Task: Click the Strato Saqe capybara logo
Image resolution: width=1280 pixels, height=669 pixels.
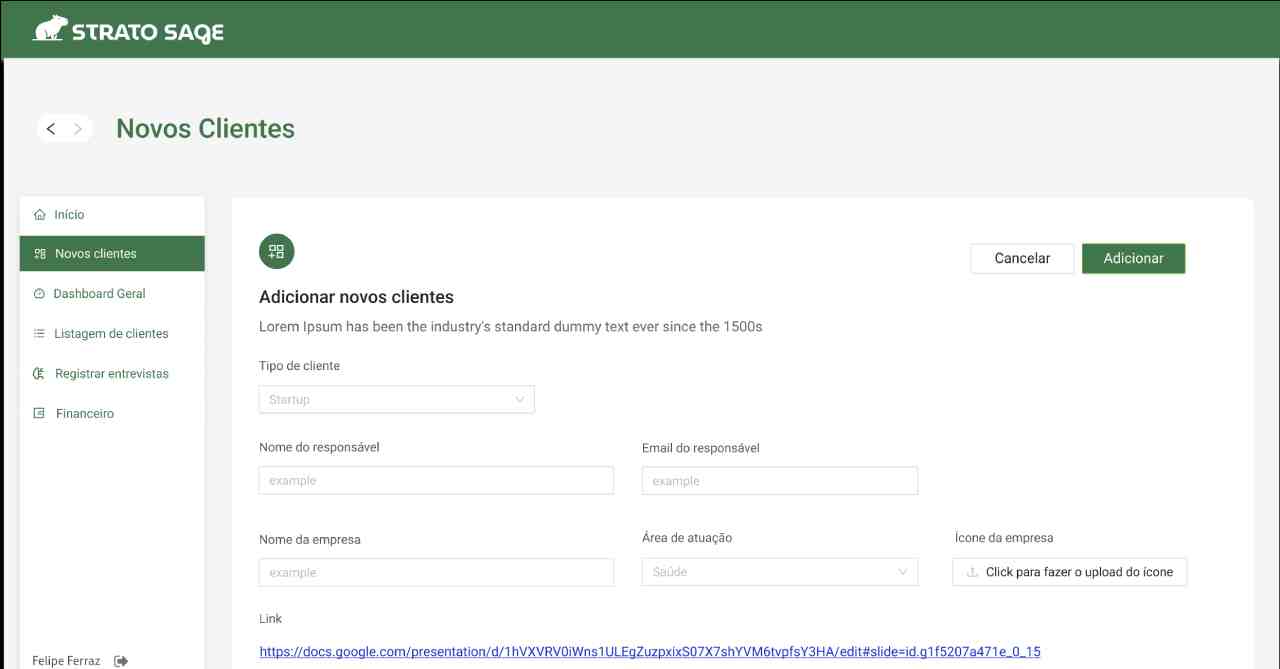Action: [49, 30]
